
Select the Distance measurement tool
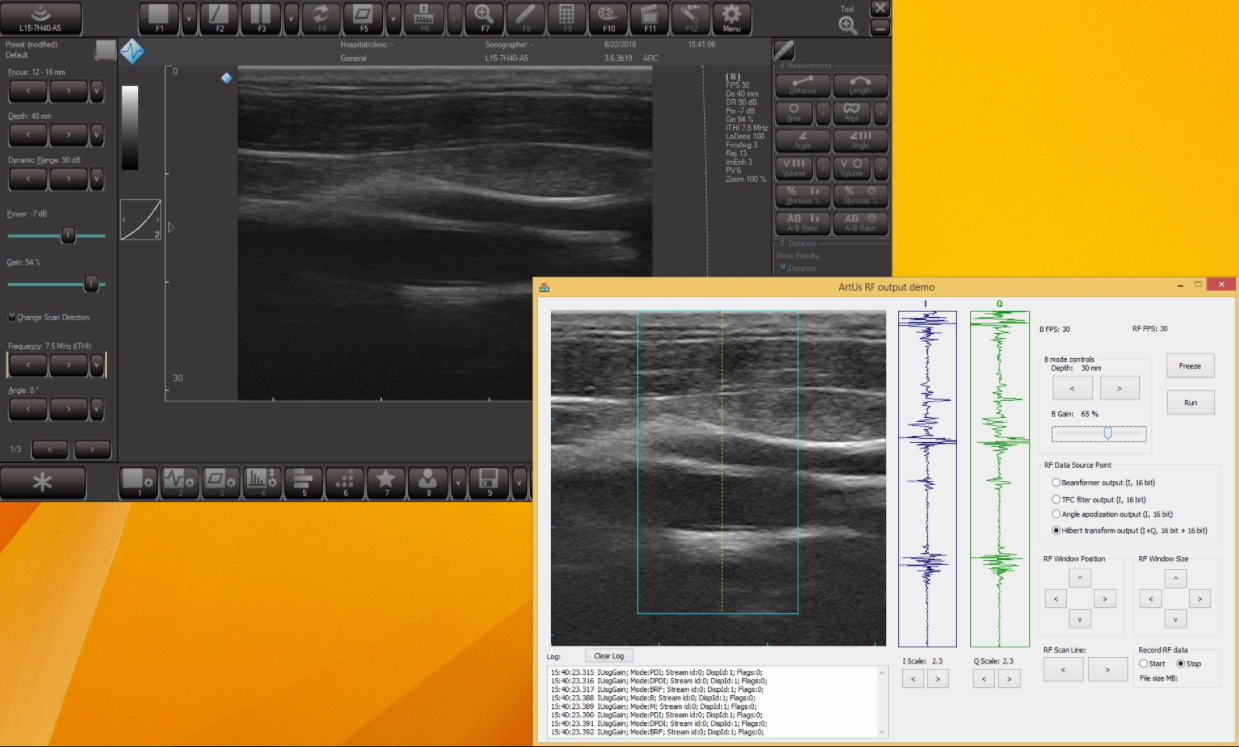[x=803, y=85]
